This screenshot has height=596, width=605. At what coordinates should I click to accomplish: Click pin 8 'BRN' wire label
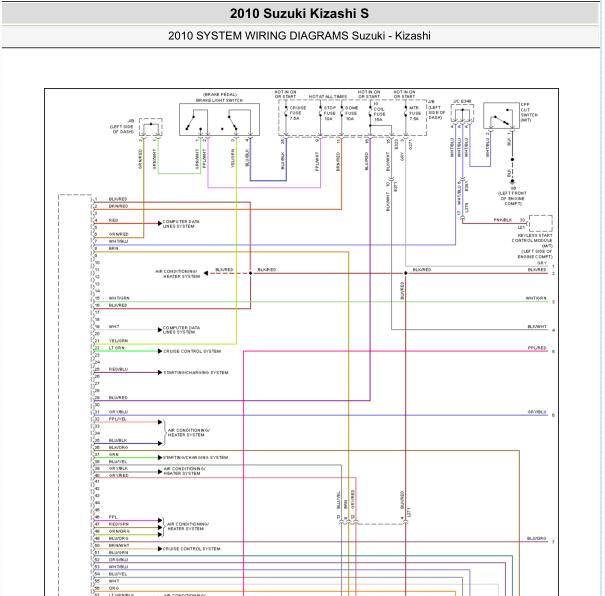[113, 248]
